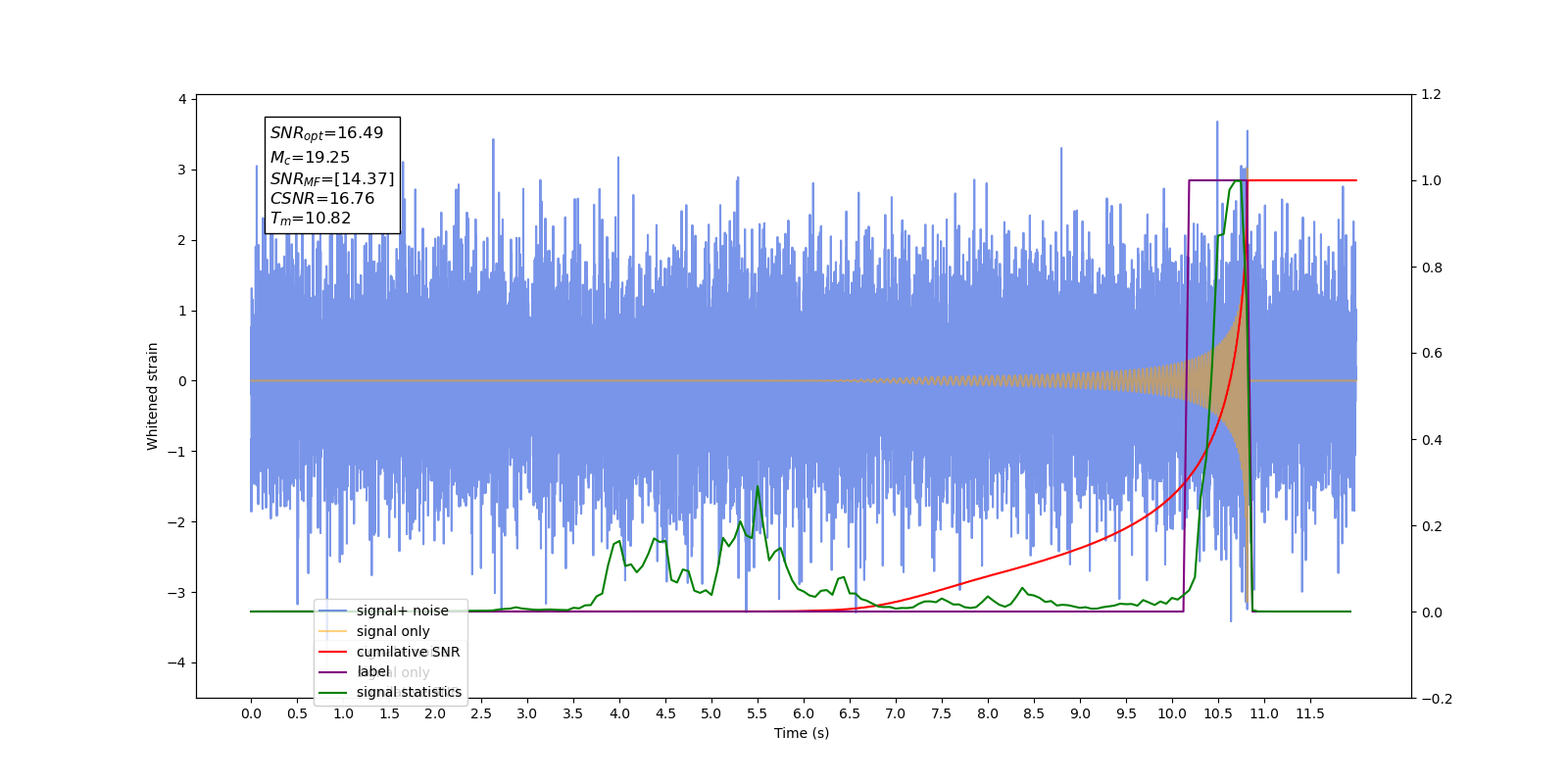
Task: Click the −0.2 tick on right axis
Action: tap(1437, 699)
